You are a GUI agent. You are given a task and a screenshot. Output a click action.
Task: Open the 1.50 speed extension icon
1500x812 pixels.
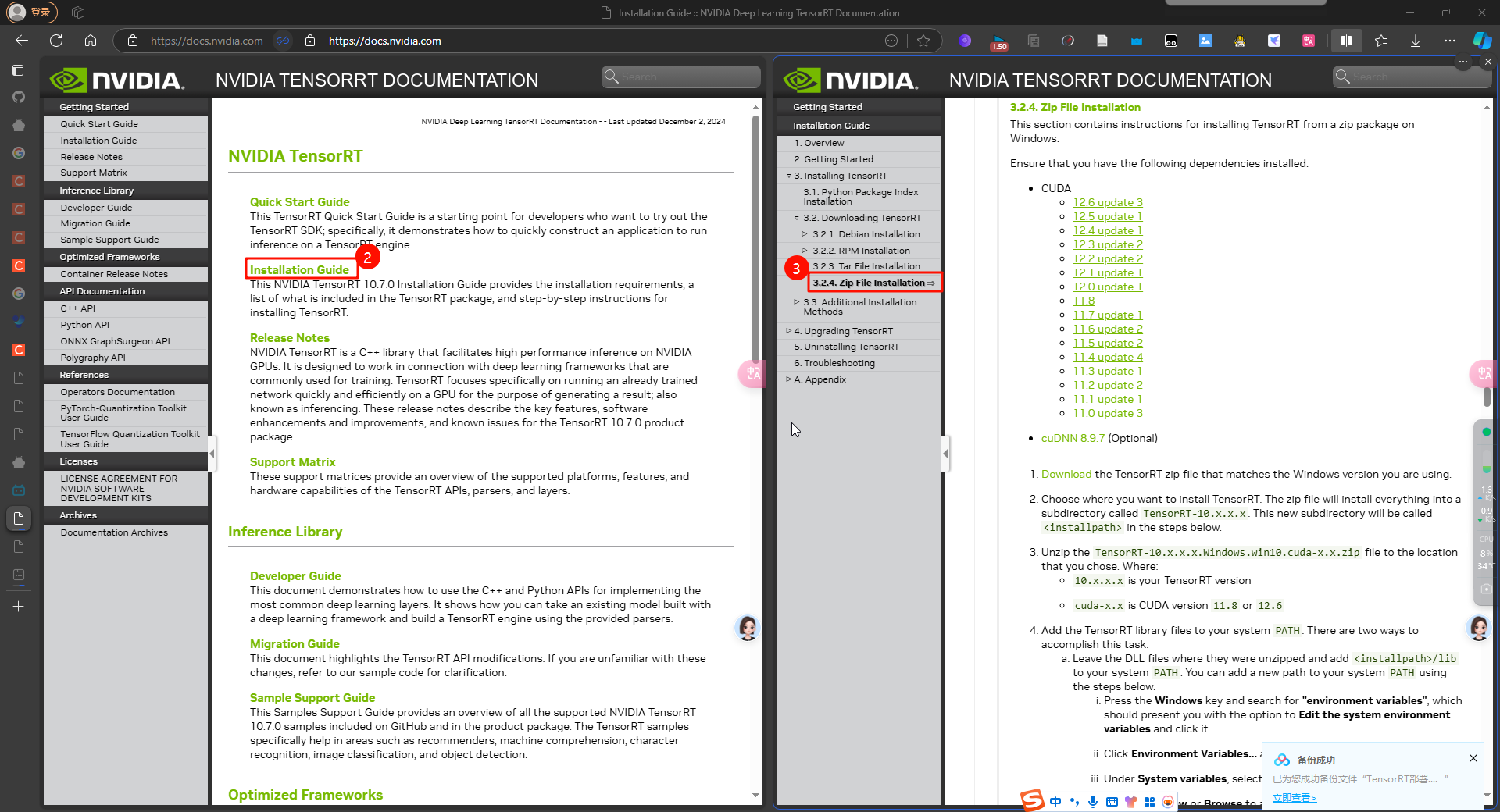click(x=999, y=41)
